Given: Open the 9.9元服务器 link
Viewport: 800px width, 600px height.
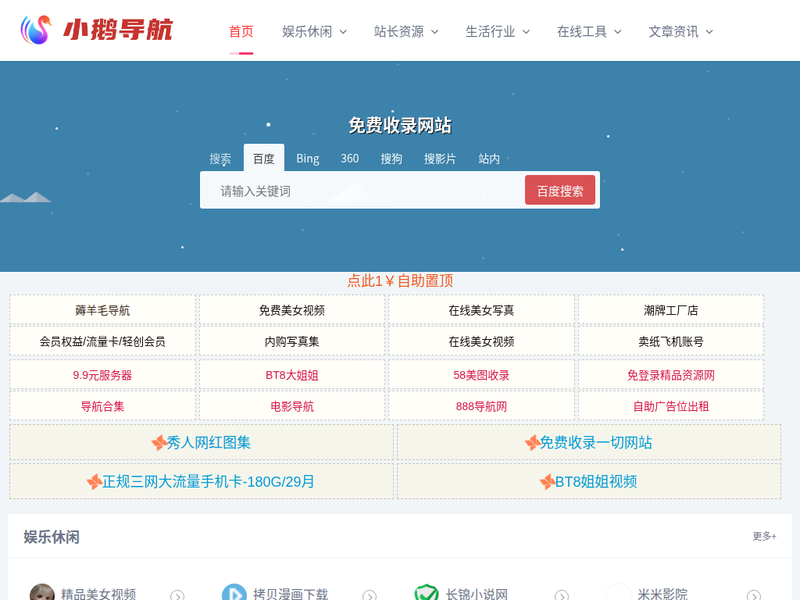Looking at the screenshot, I should 103,376.
